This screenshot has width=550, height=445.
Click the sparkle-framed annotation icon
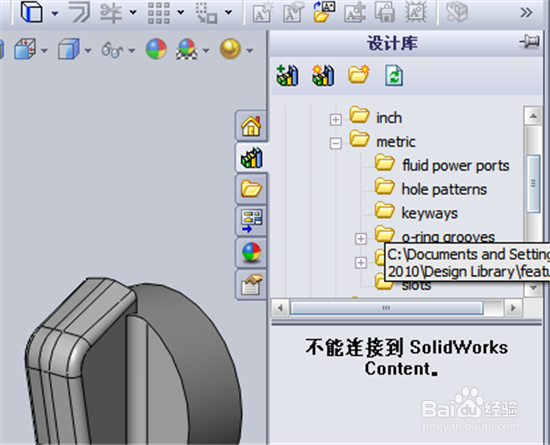416,12
